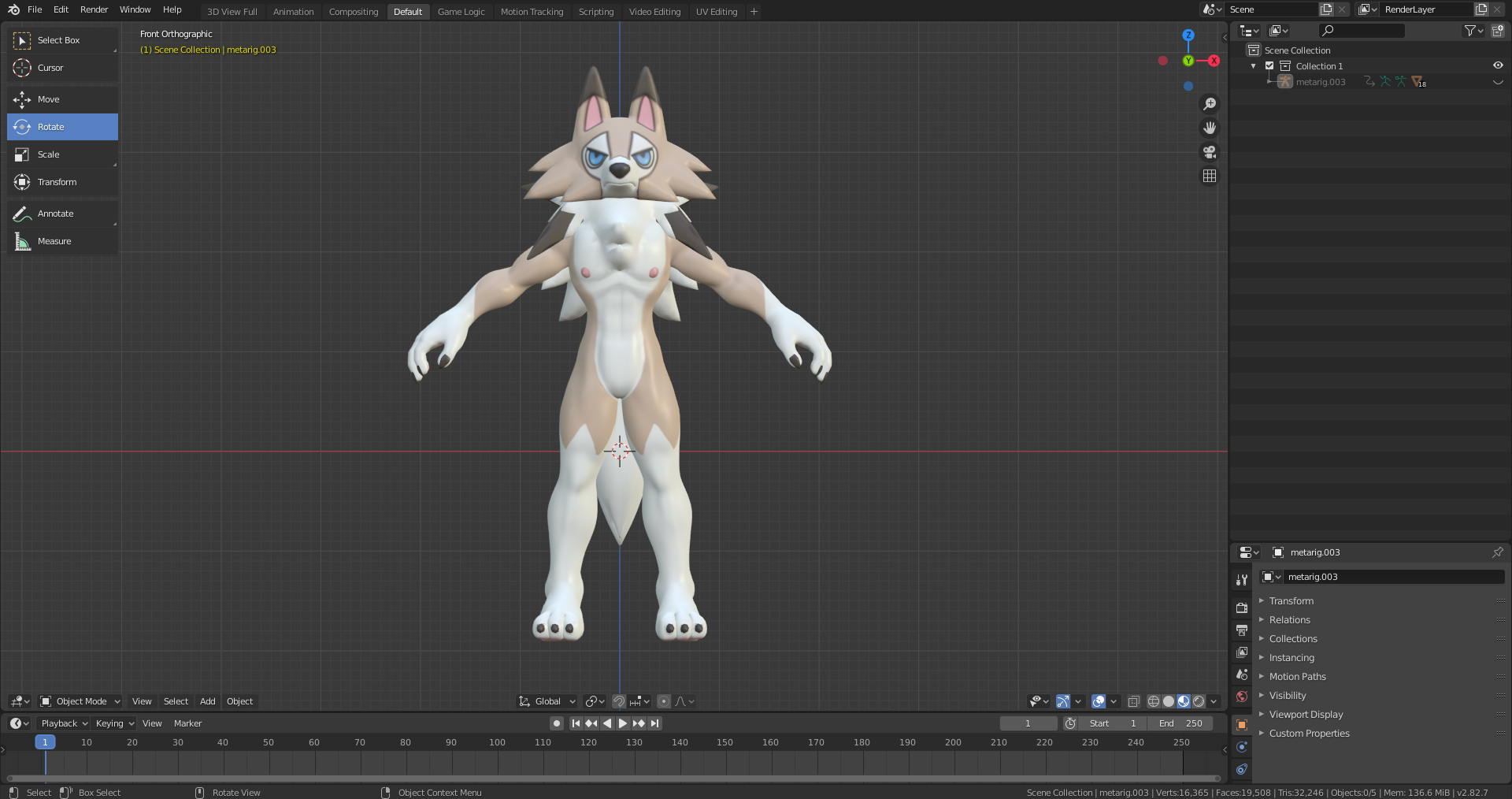1512x799 pixels.
Task: Play the animation forward
Action: click(x=623, y=723)
